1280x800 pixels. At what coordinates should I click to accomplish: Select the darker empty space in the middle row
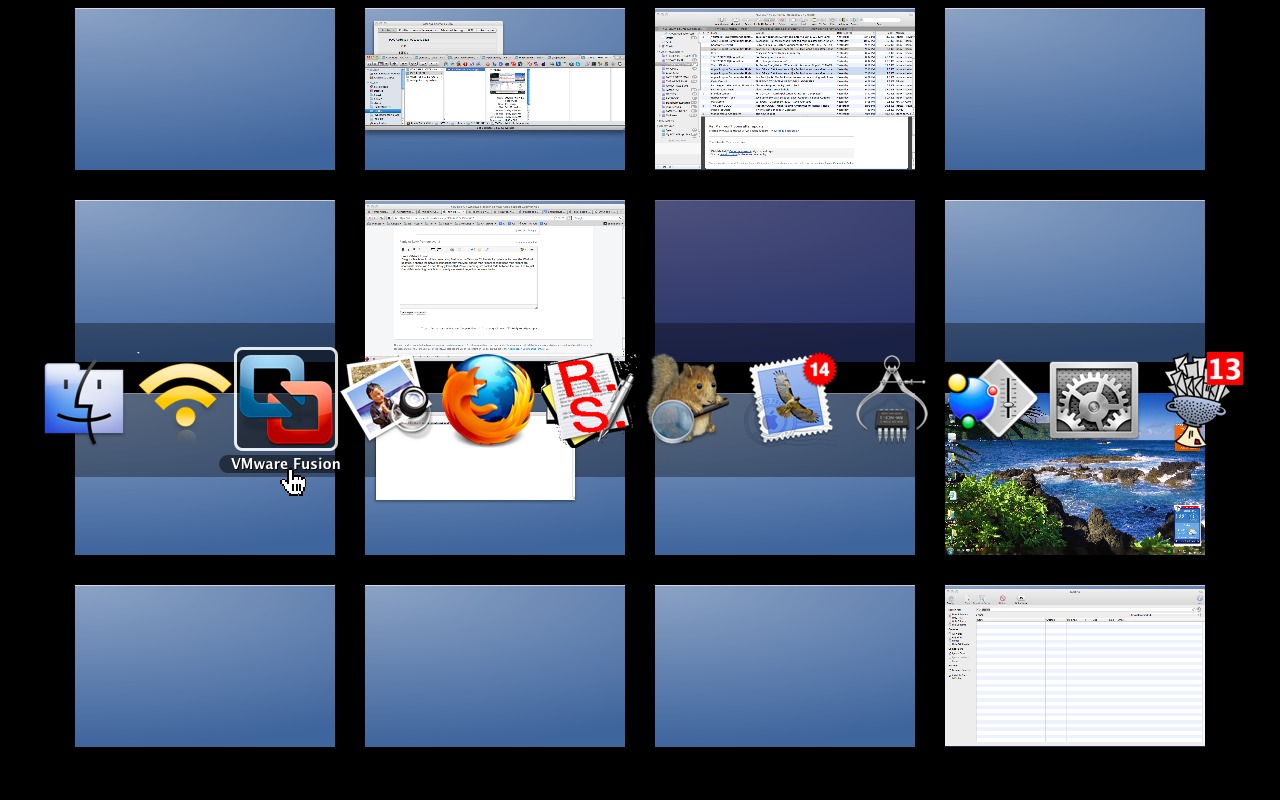(785, 280)
